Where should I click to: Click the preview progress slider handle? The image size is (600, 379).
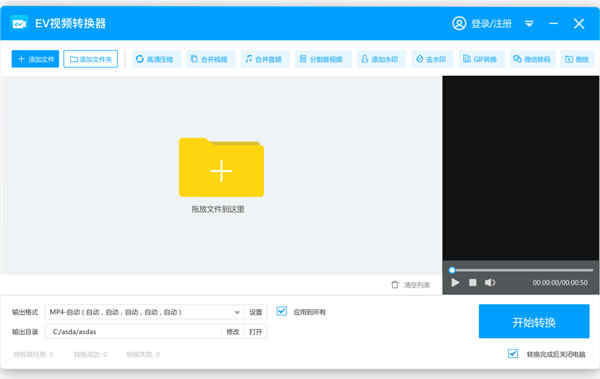452,270
